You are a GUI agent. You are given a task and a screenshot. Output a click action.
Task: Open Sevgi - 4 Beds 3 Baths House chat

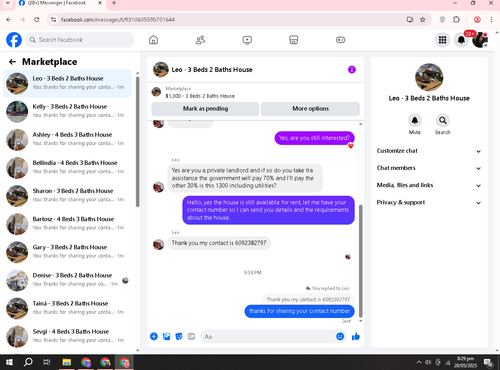tap(67, 337)
